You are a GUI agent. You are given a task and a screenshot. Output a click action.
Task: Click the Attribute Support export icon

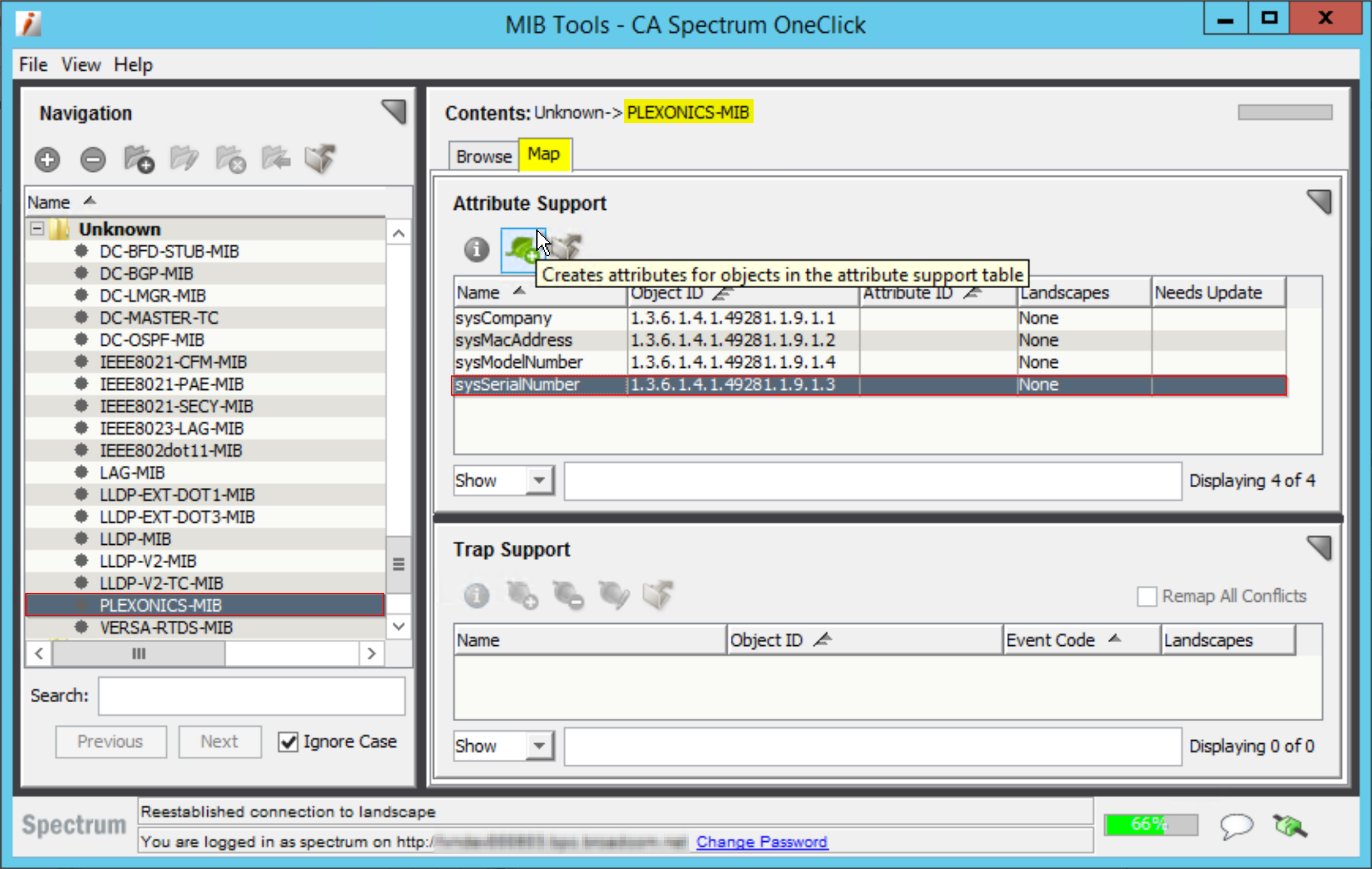click(567, 248)
